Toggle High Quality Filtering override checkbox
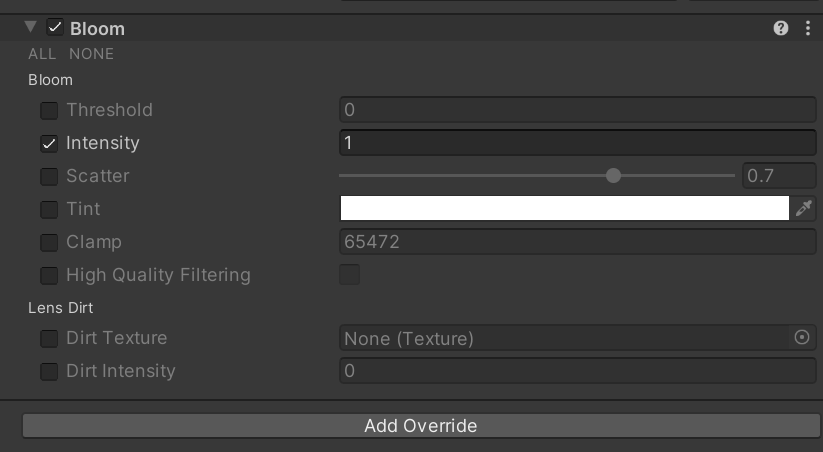Screen dimensions: 823x452 point(49,275)
